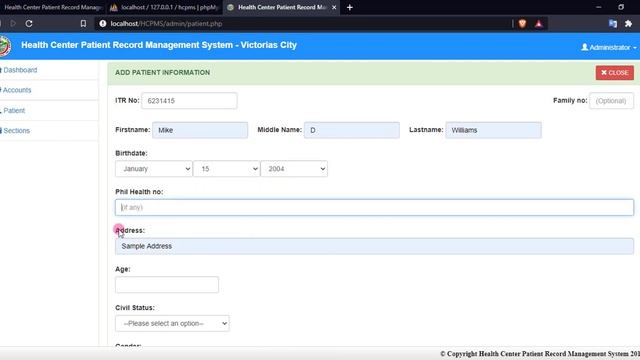Click the Address field with Sample Address
This screenshot has height=360, width=640.
(374, 246)
